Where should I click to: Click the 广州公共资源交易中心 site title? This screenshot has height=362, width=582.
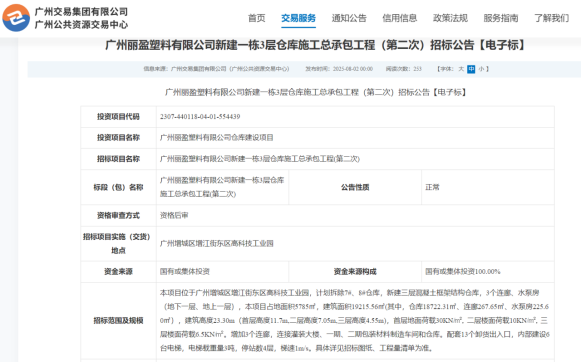pos(81,25)
